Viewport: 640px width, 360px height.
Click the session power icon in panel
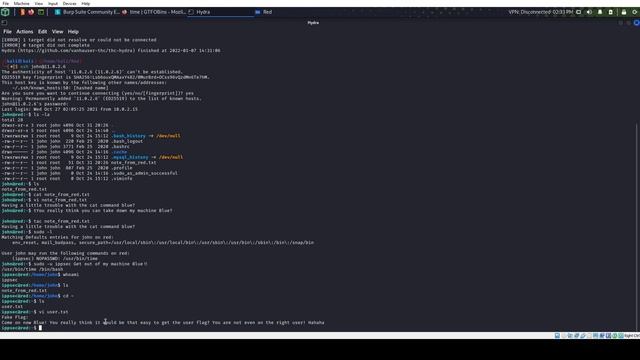coord(635,12)
